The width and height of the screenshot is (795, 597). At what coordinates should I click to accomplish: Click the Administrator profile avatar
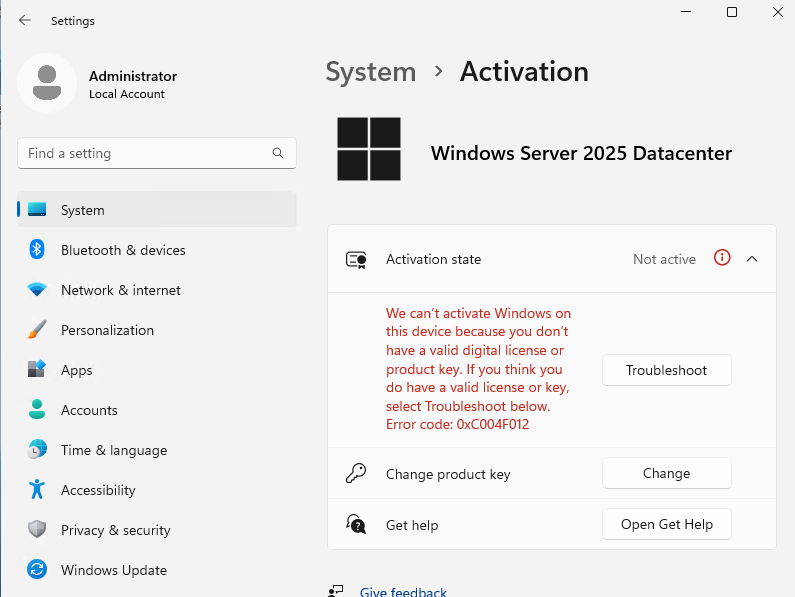click(x=47, y=83)
